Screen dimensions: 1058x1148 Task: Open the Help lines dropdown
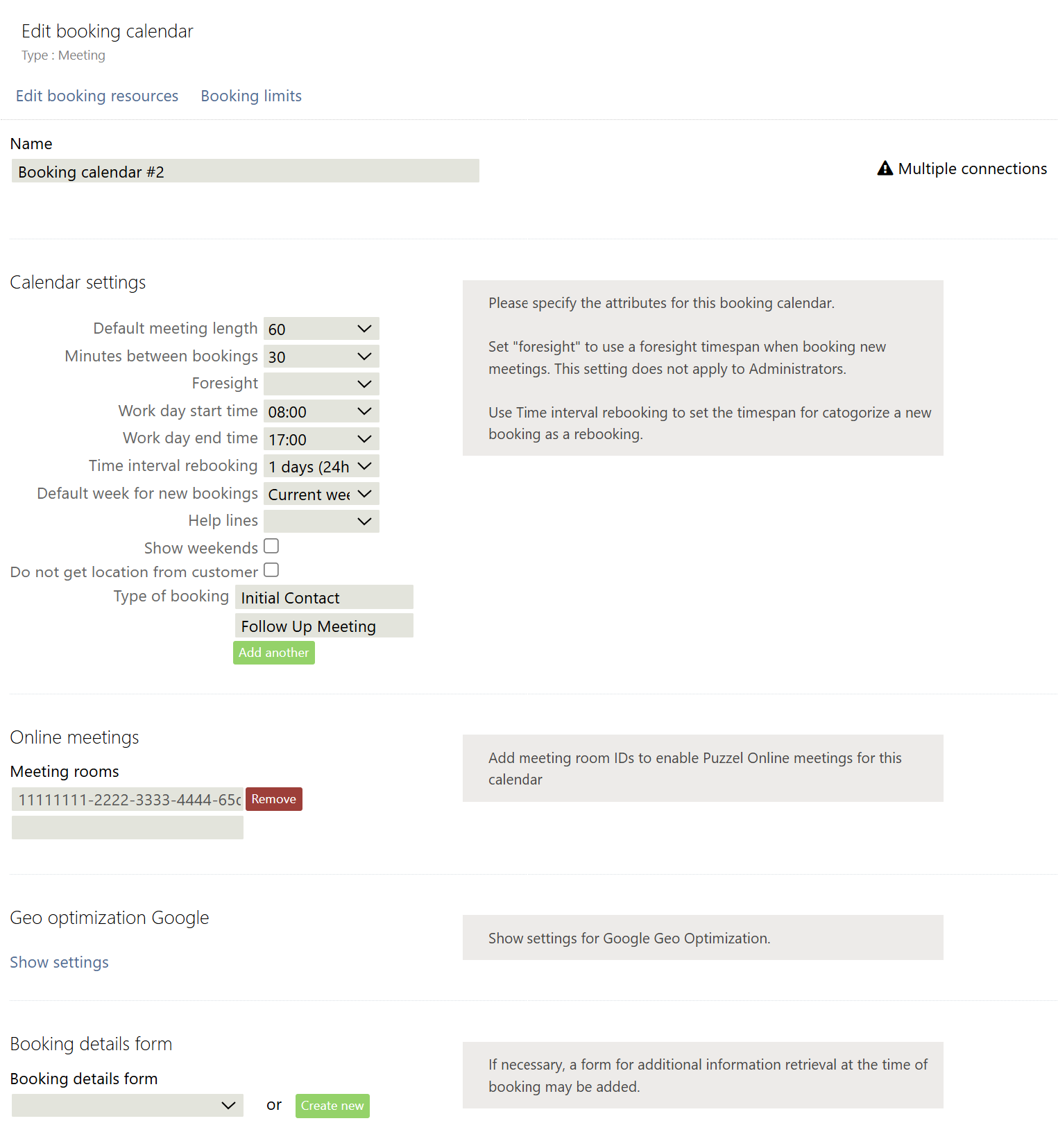click(321, 521)
